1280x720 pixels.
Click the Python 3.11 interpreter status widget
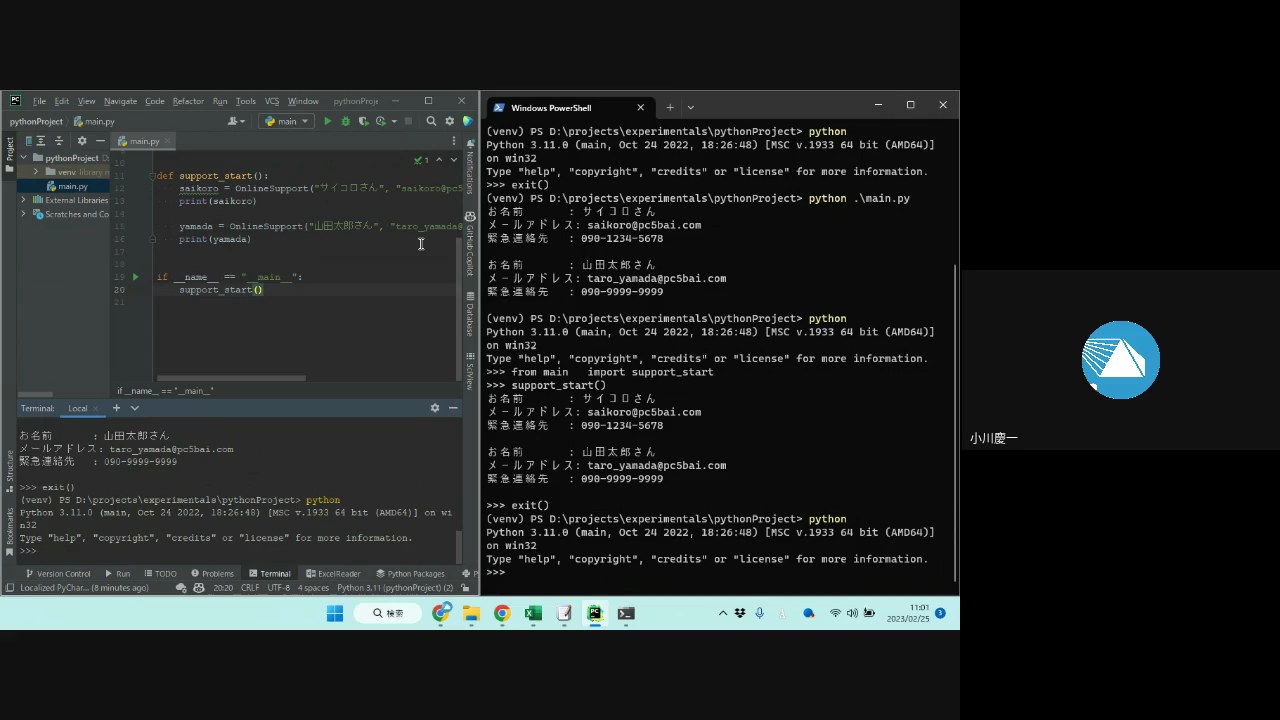pos(394,588)
